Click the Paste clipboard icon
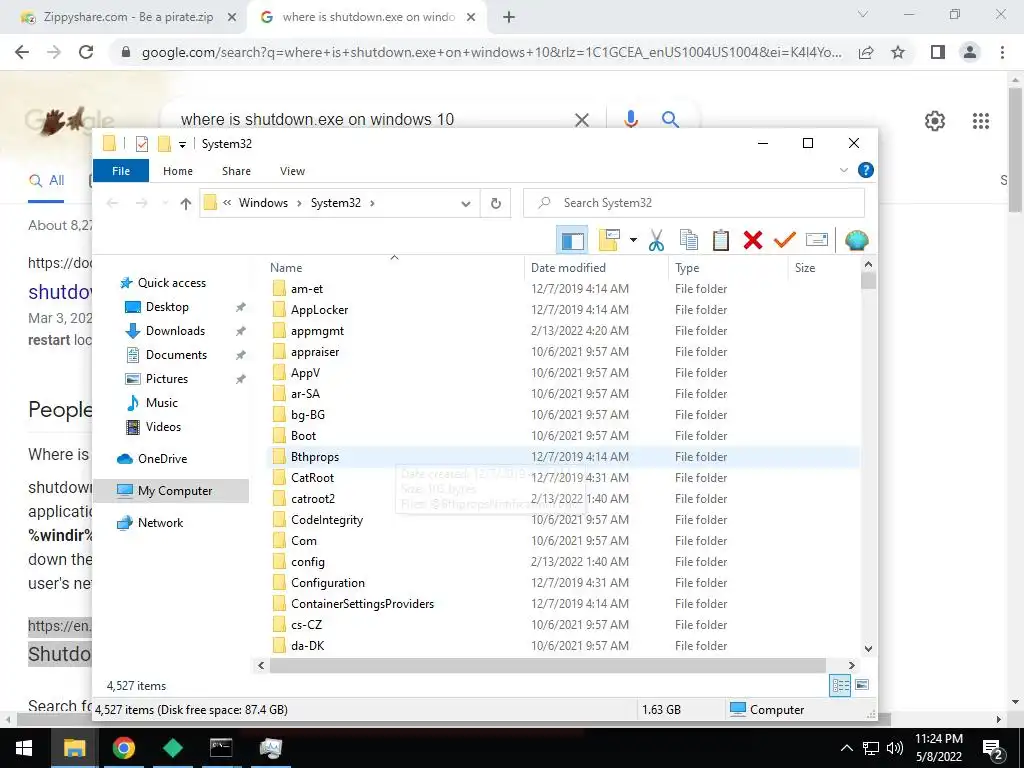1024x768 pixels. [720, 240]
